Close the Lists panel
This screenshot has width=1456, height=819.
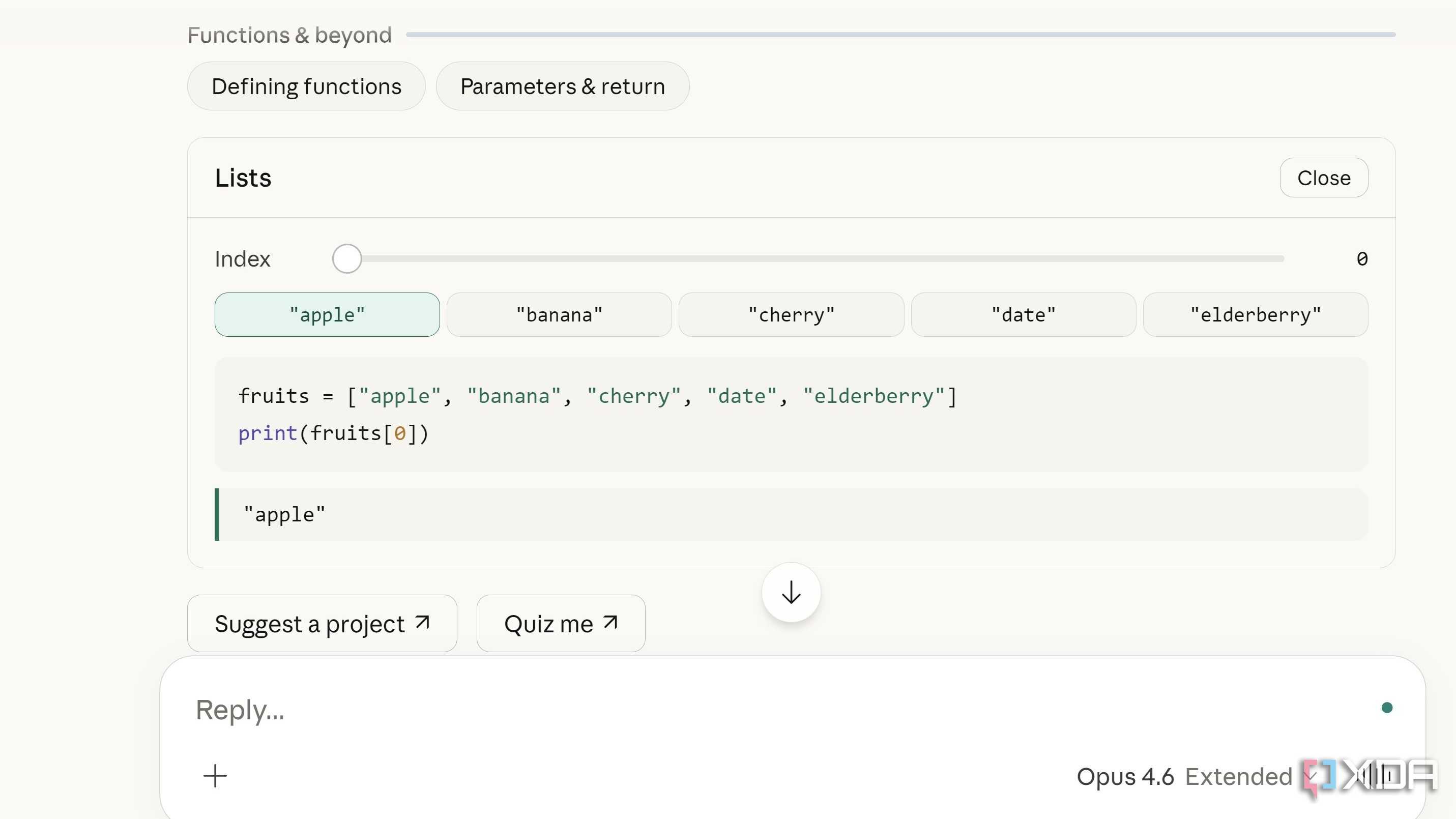coord(1324,178)
